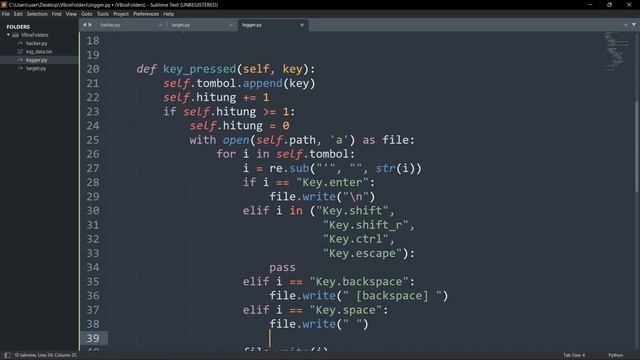Click line number 39 in the gutter
The height and width of the screenshot is (360, 640).
(x=93, y=338)
